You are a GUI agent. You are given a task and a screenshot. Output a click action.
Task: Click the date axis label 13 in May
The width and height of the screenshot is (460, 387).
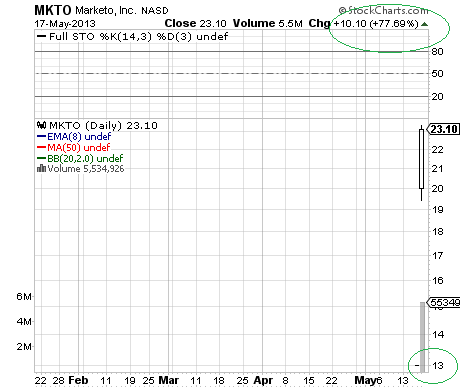[x=403, y=380]
